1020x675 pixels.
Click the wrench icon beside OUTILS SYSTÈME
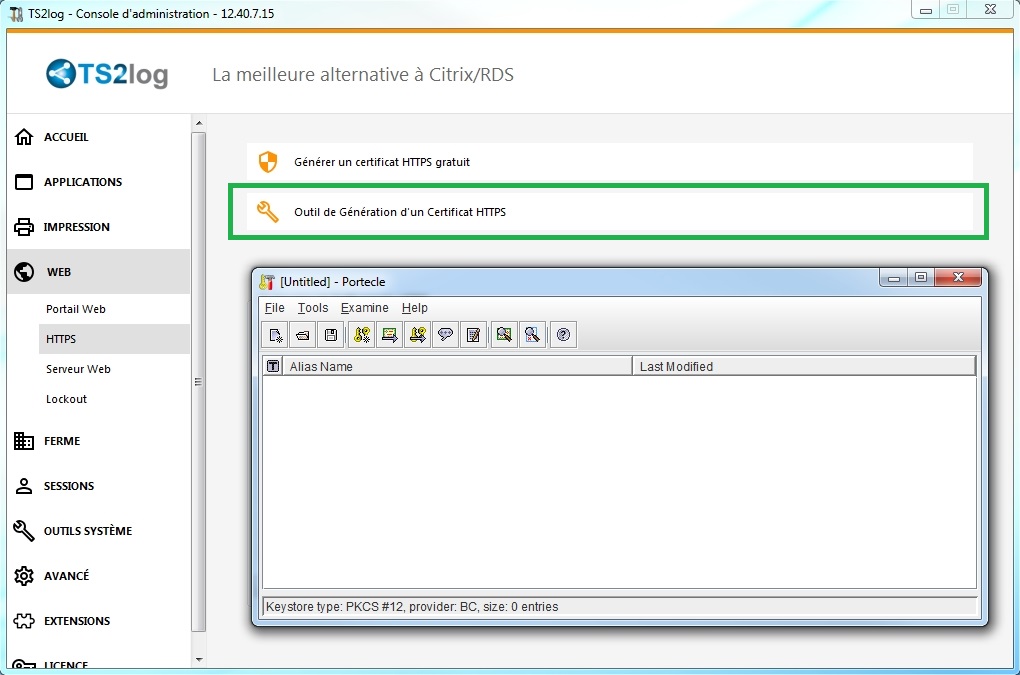pos(24,531)
